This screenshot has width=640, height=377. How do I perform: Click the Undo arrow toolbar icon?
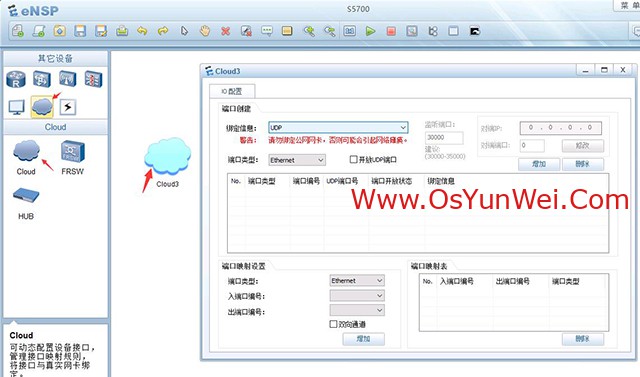point(142,31)
